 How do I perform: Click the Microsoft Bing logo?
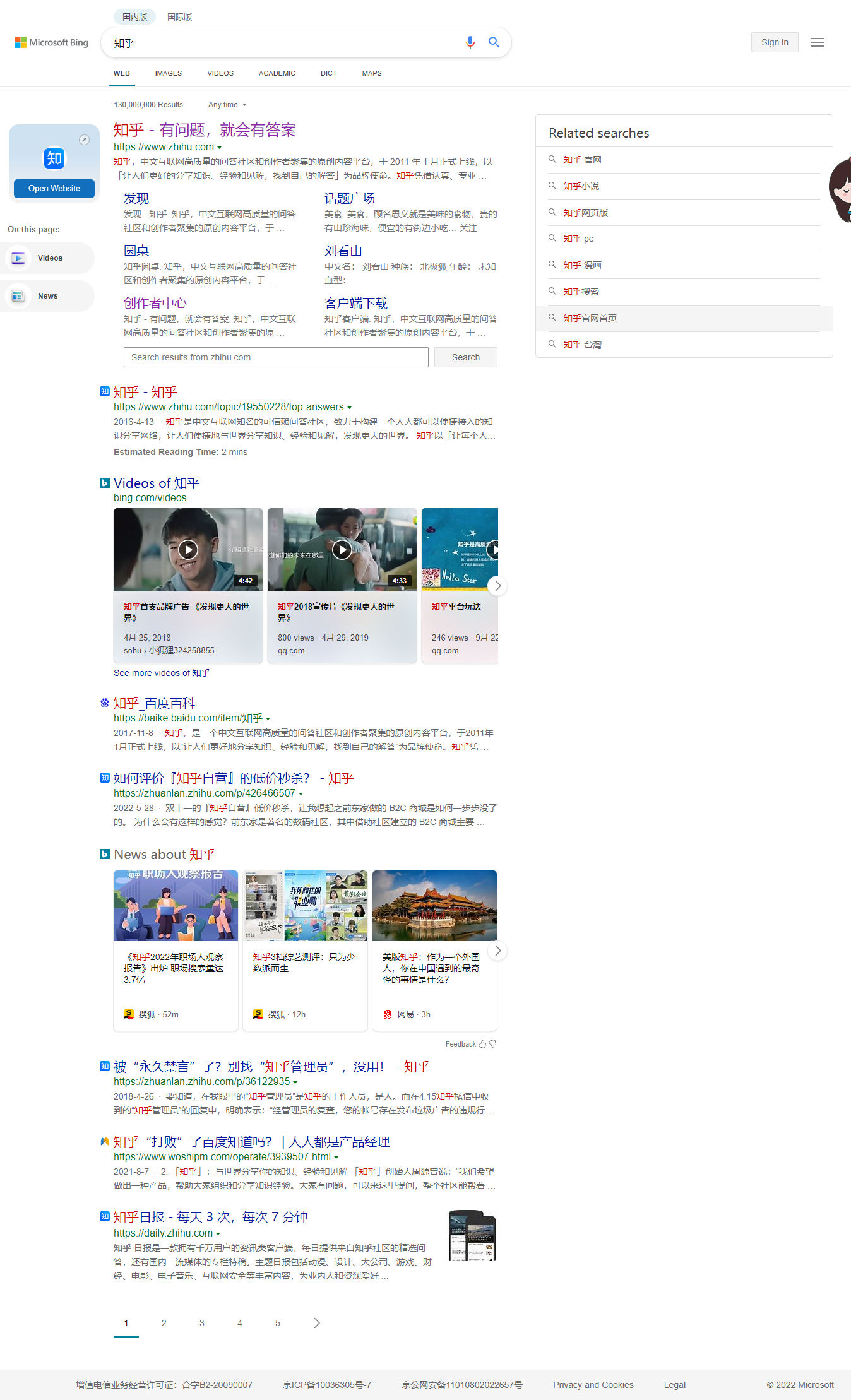pyautogui.click(x=52, y=42)
